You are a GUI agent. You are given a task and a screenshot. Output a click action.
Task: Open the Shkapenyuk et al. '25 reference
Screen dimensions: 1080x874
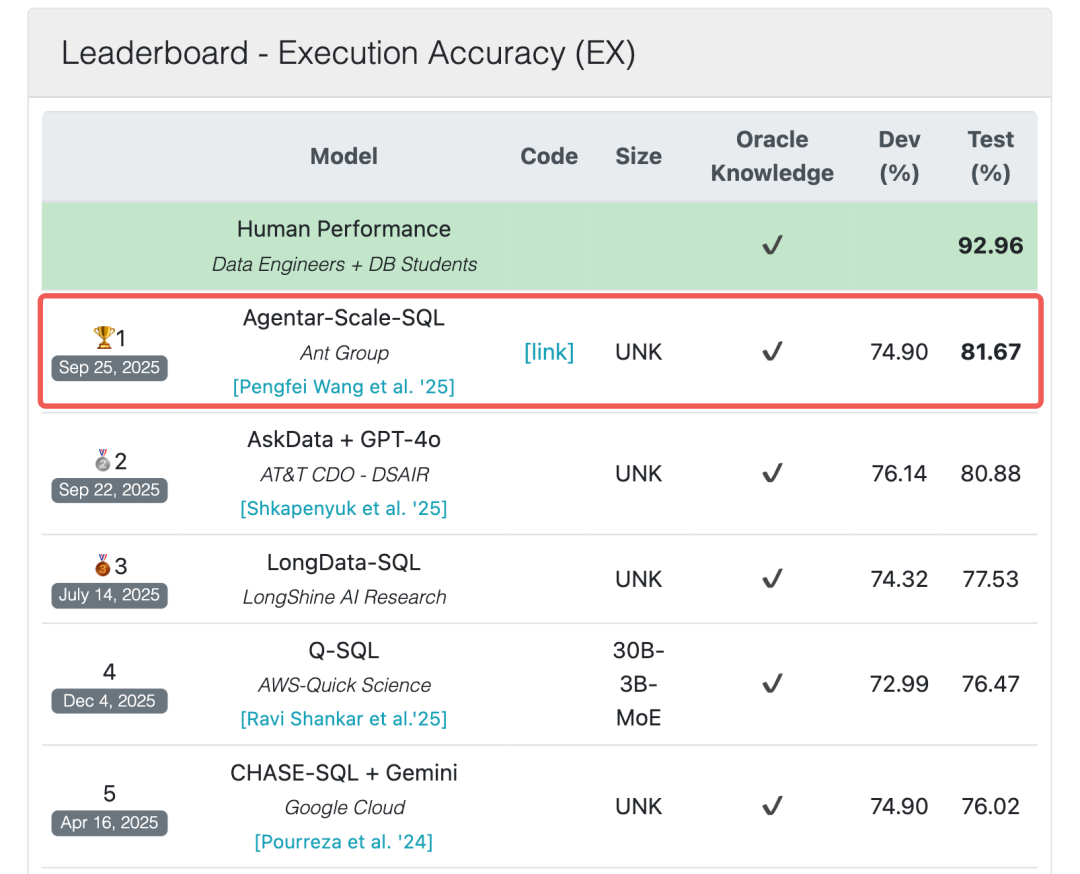pyautogui.click(x=343, y=509)
